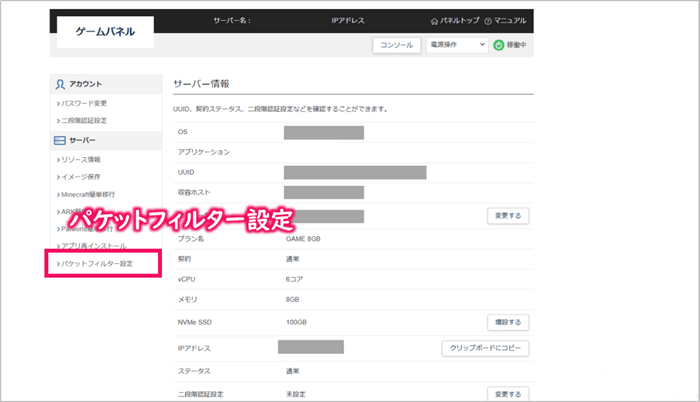
Task: Click 変更する button below 収容ホスト row
Action: 508,216
